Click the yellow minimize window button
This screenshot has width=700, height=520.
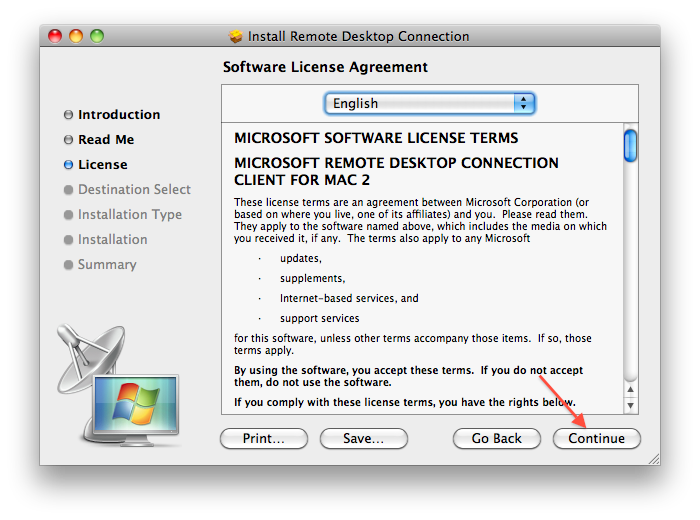click(x=76, y=36)
